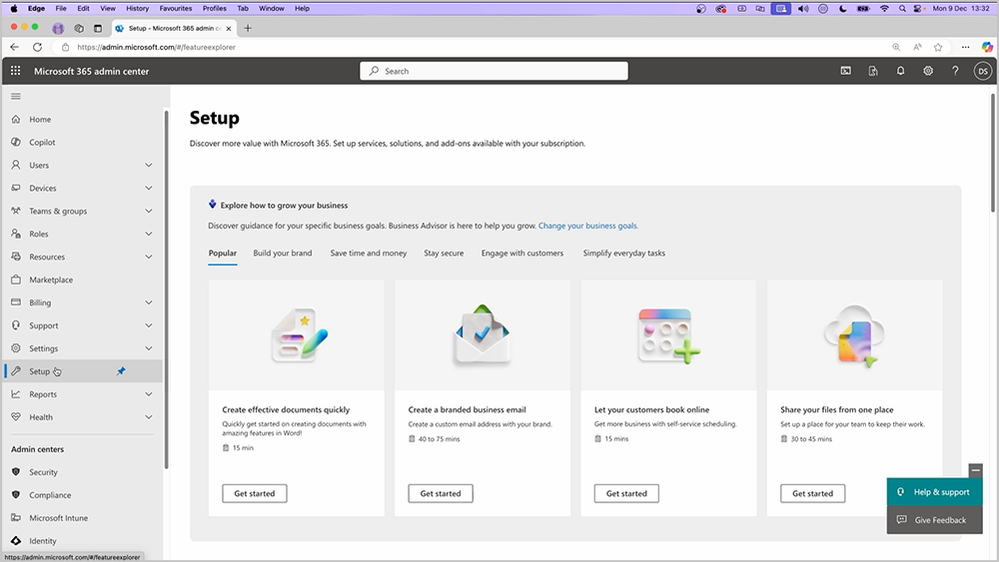Switch to Engage with customers tab
Screen dimensions: 999x562
[522, 253]
